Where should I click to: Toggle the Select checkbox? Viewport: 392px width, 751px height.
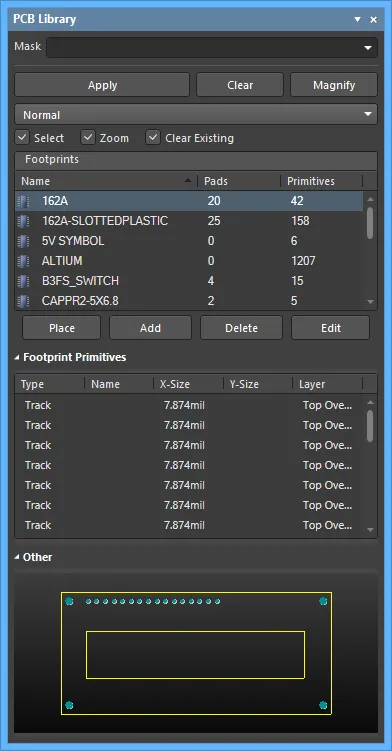(22, 138)
